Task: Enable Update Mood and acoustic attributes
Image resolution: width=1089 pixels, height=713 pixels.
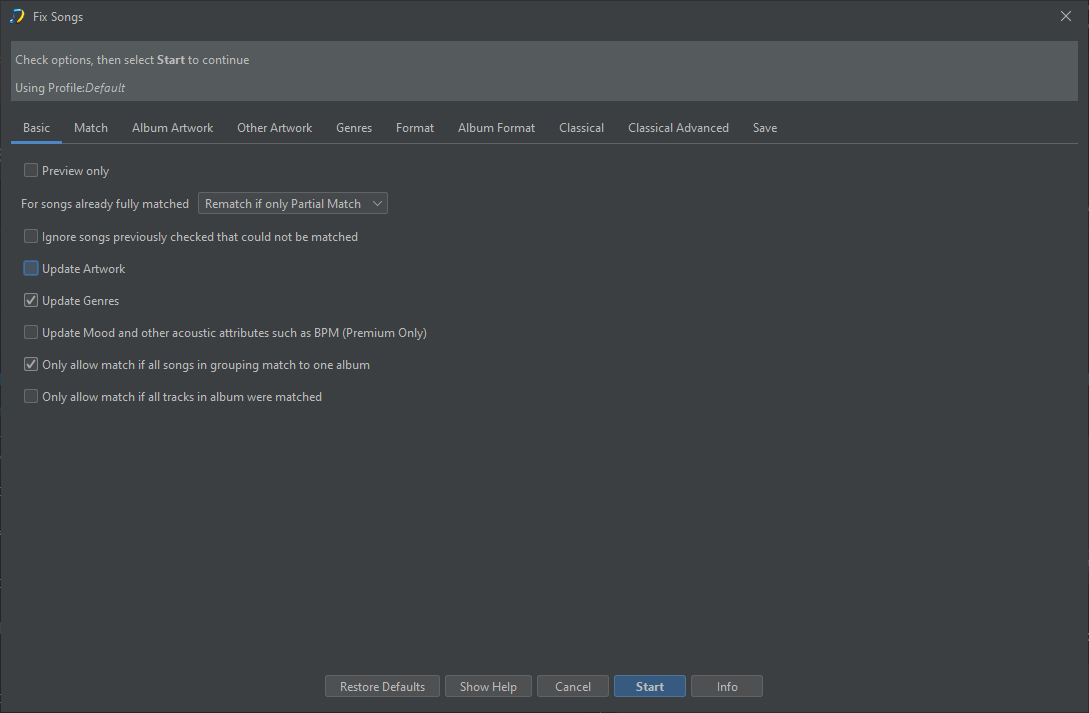Action: pos(31,333)
